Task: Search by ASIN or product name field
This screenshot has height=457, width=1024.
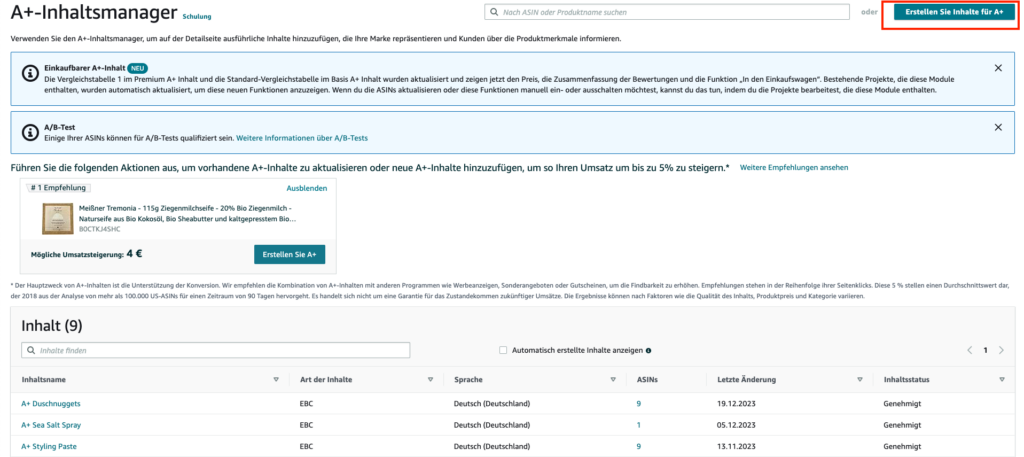Action: click(x=667, y=12)
